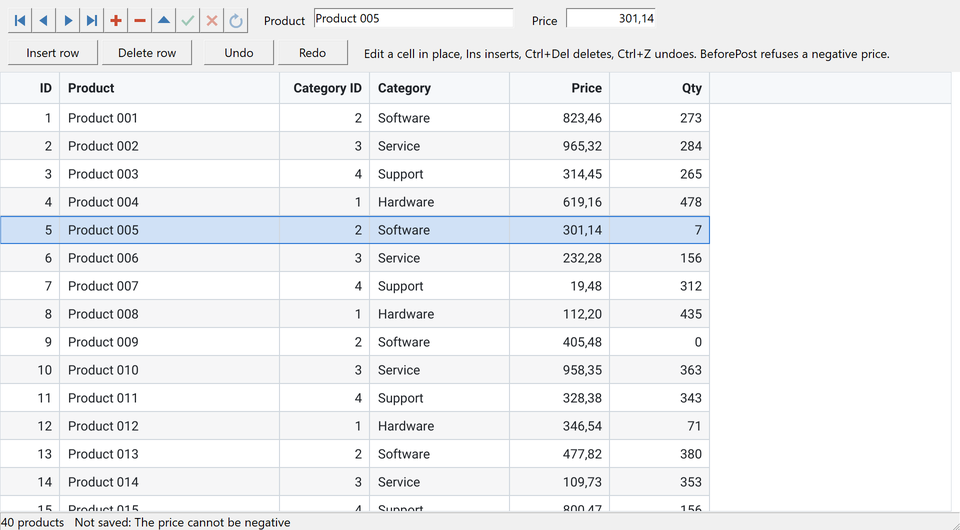Click the Qty column header
960x530 pixels.
click(659, 88)
